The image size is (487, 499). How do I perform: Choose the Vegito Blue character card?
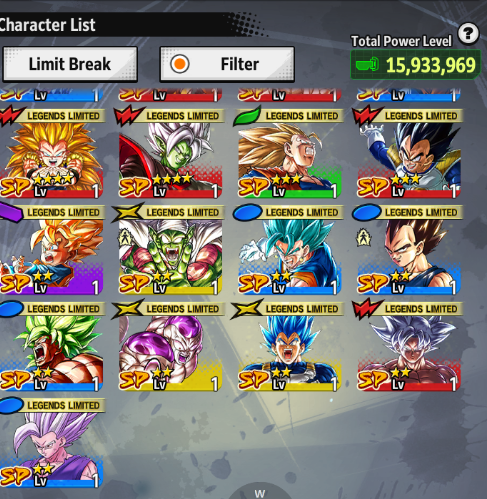289,249
